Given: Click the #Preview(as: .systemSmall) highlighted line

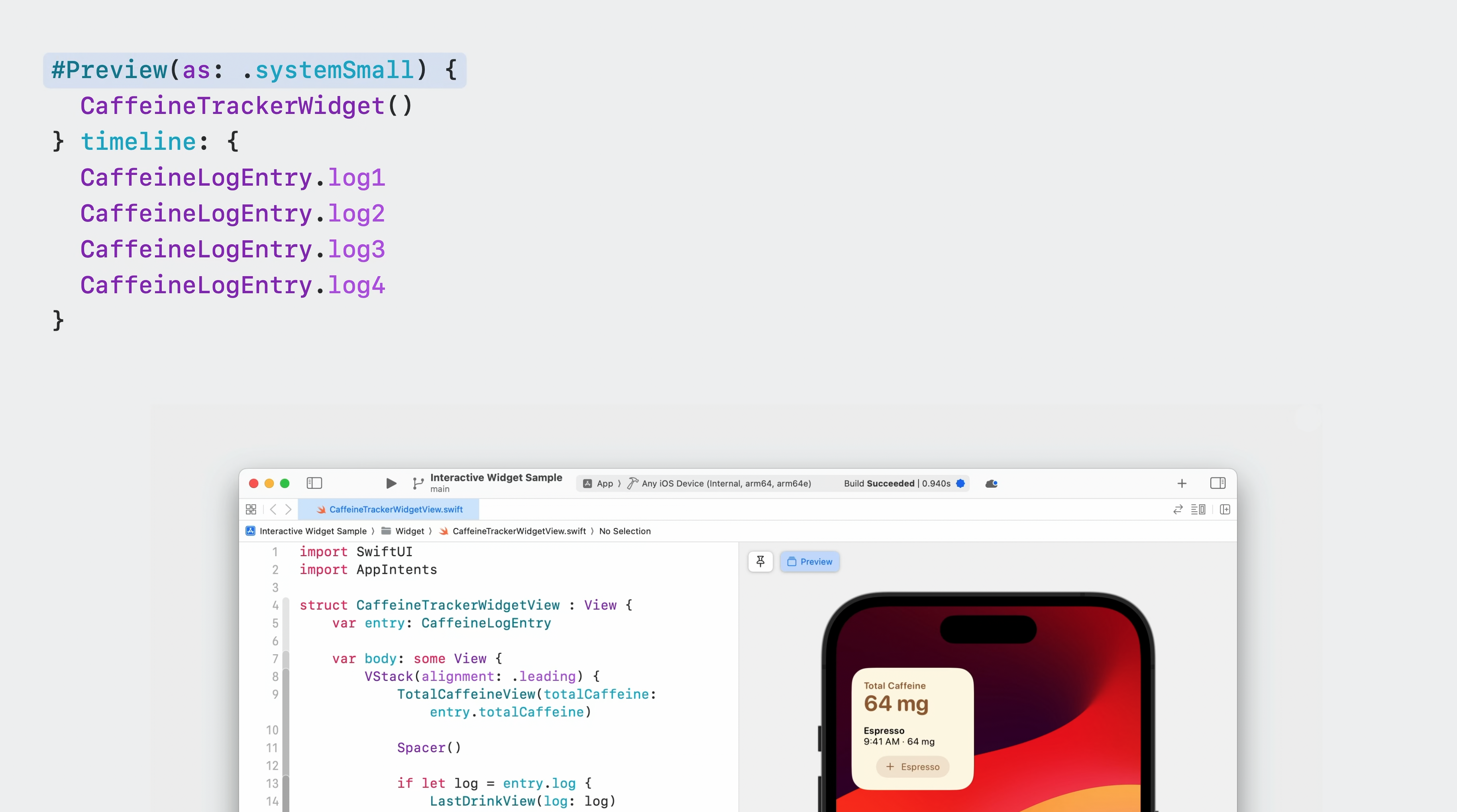Looking at the screenshot, I should coord(255,70).
